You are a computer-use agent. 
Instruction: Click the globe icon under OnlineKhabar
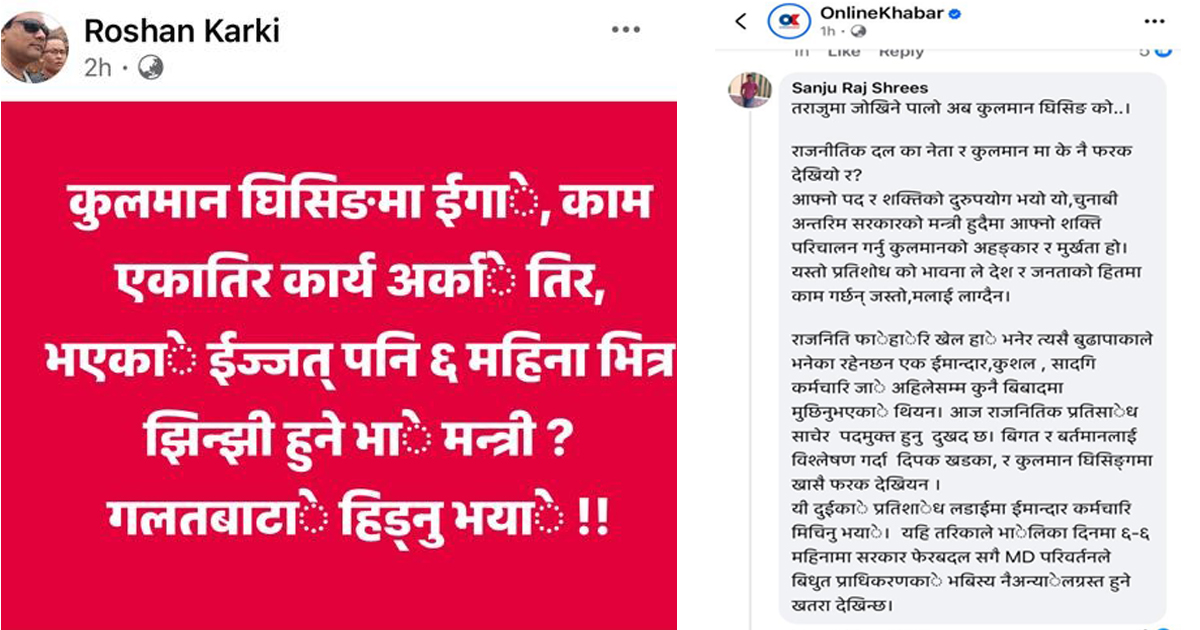(x=852, y=32)
